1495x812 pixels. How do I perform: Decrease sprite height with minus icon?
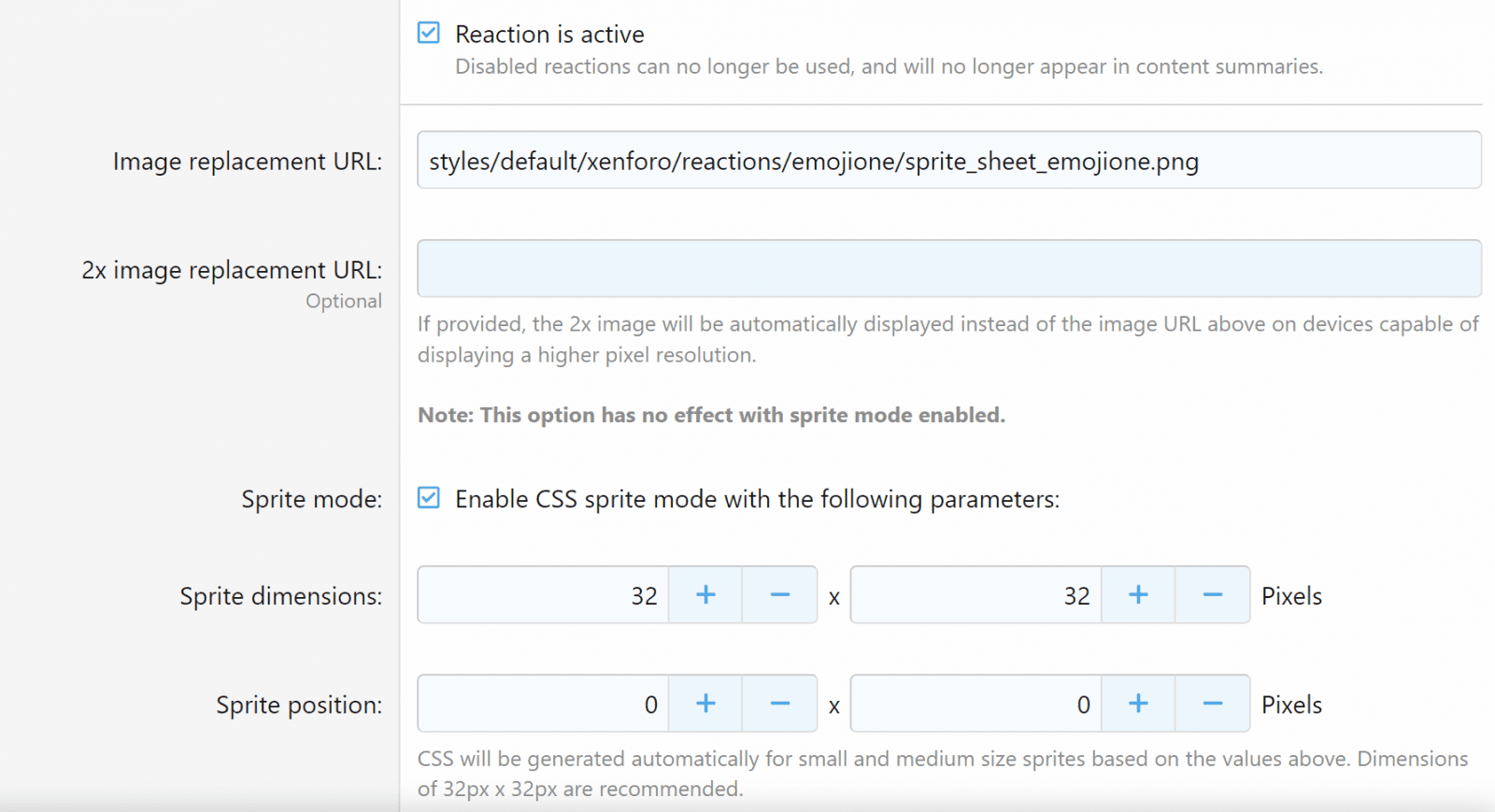coord(1213,595)
